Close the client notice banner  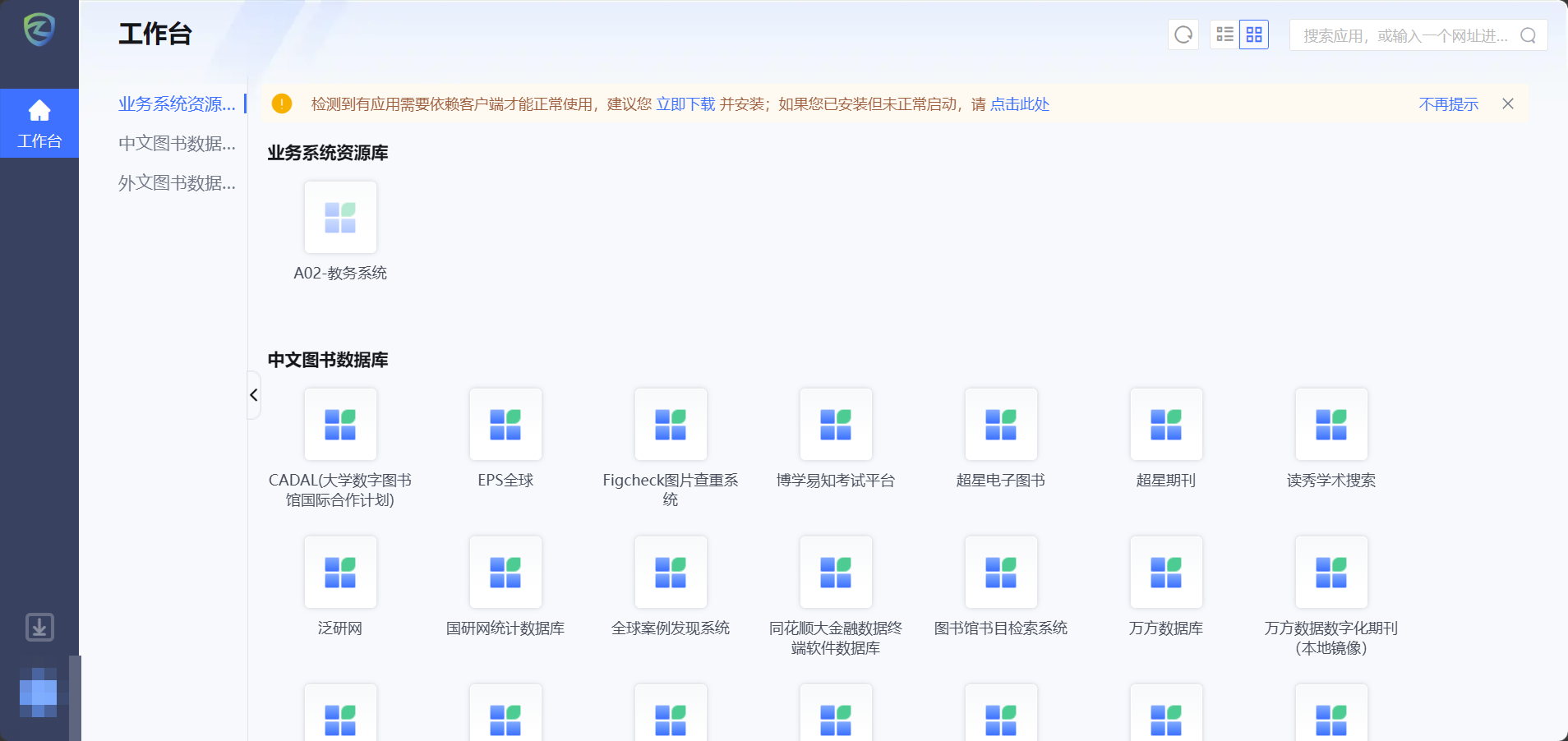point(1508,104)
